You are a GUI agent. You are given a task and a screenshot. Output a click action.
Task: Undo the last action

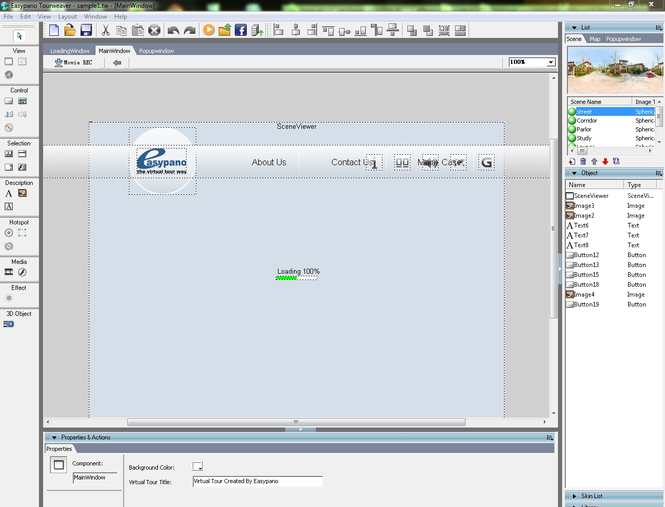173,31
